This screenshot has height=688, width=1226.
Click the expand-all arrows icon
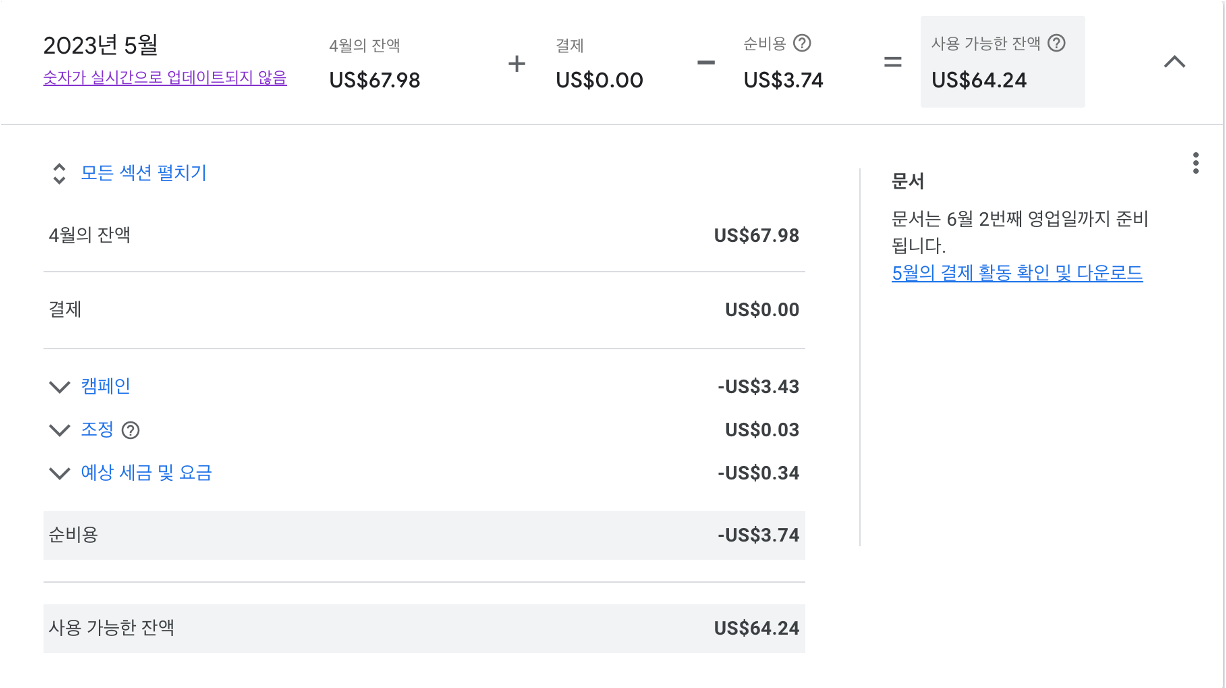click(x=59, y=173)
